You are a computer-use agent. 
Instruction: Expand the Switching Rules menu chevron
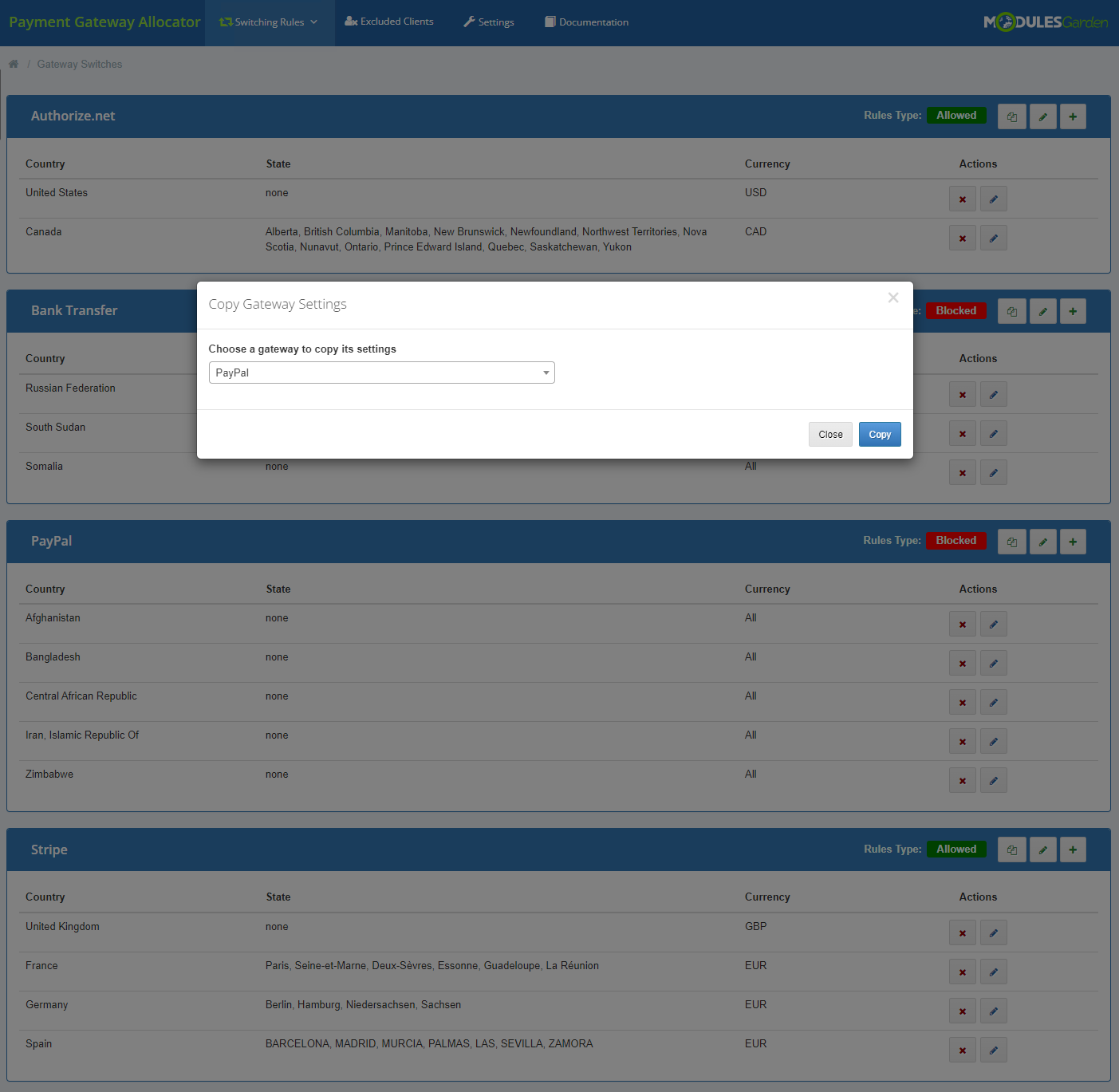315,22
